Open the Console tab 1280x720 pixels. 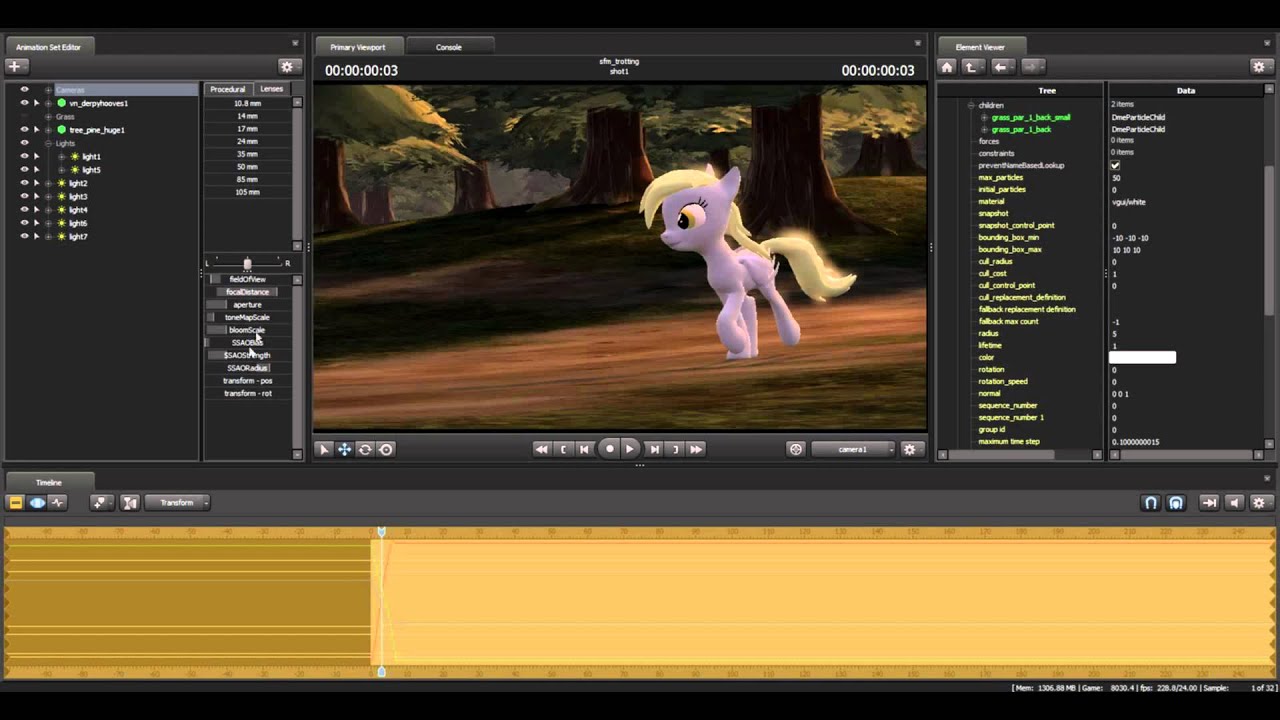(x=448, y=47)
